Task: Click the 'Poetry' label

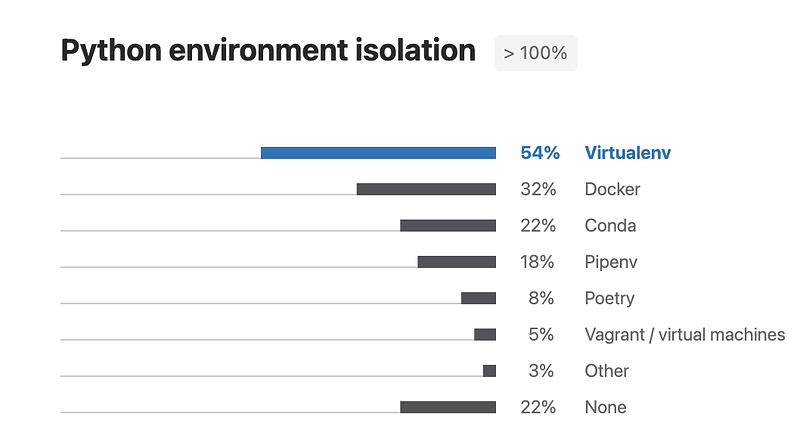Action: (609, 298)
